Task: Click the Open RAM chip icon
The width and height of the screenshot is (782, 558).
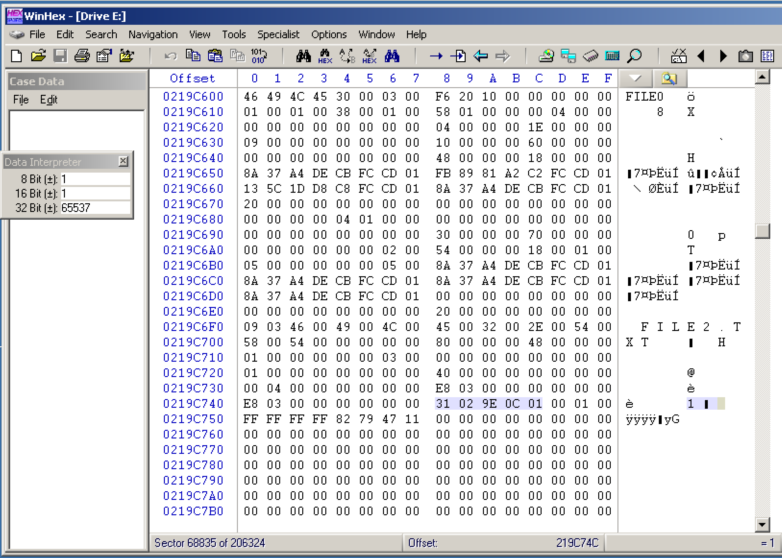Action: tap(590, 56)
